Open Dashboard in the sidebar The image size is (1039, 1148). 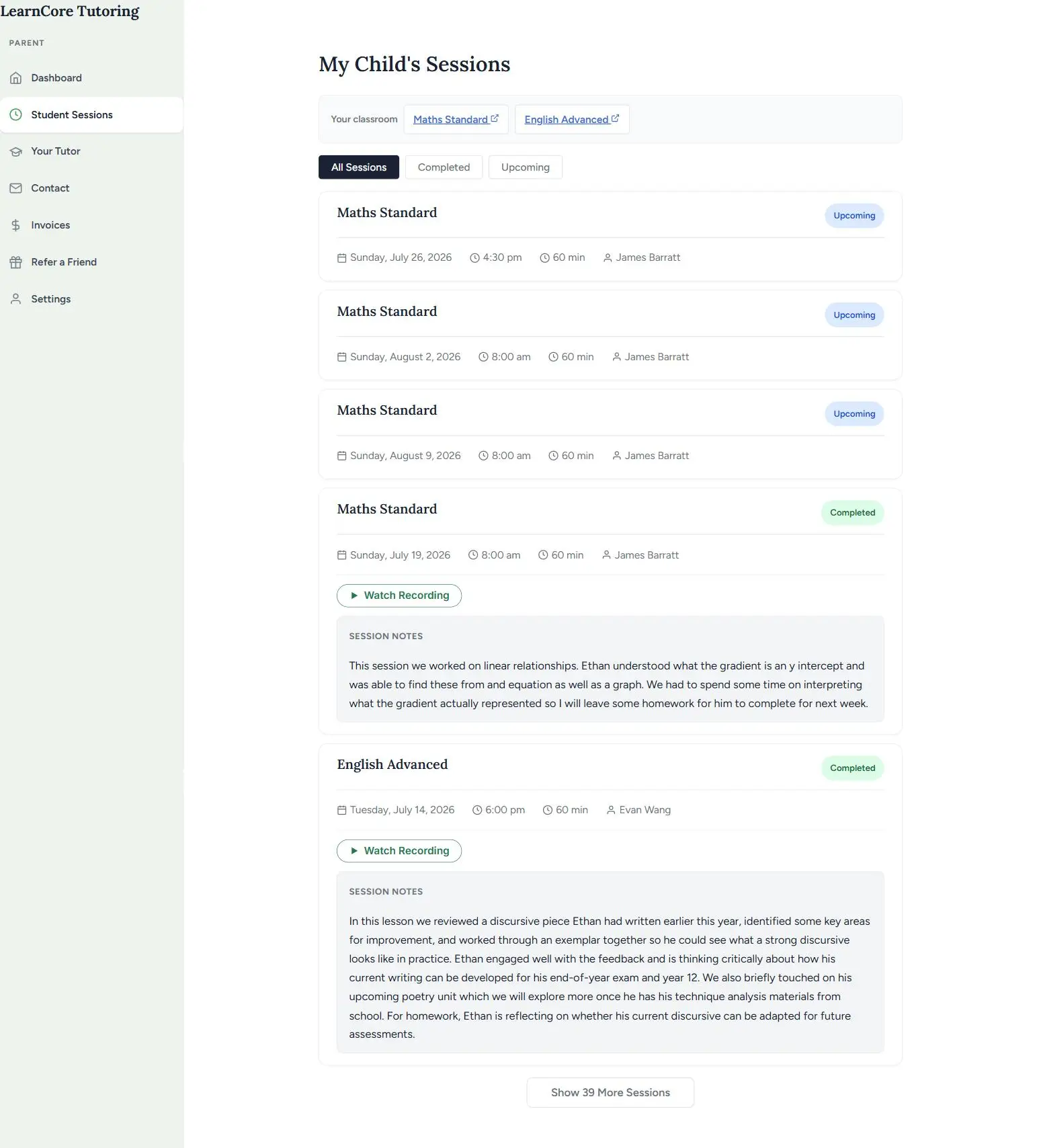pyautogui.click(x=91, y=78)
